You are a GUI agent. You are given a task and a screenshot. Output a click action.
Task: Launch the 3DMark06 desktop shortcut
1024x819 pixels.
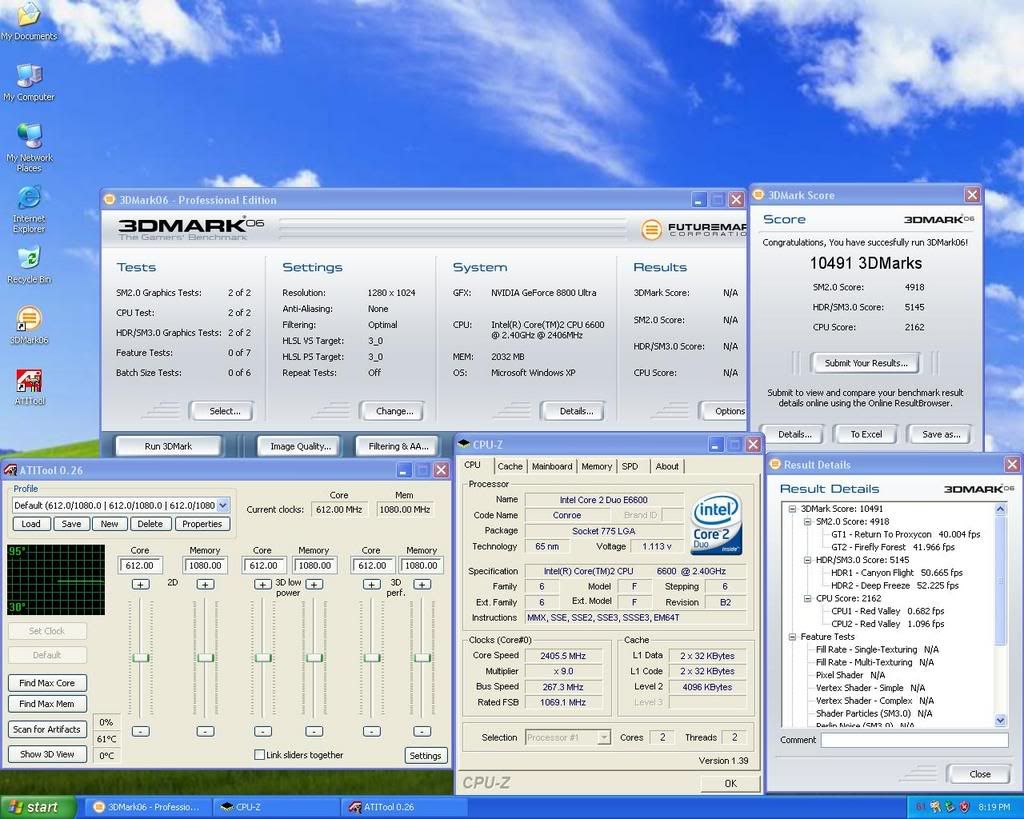point(29,320)
